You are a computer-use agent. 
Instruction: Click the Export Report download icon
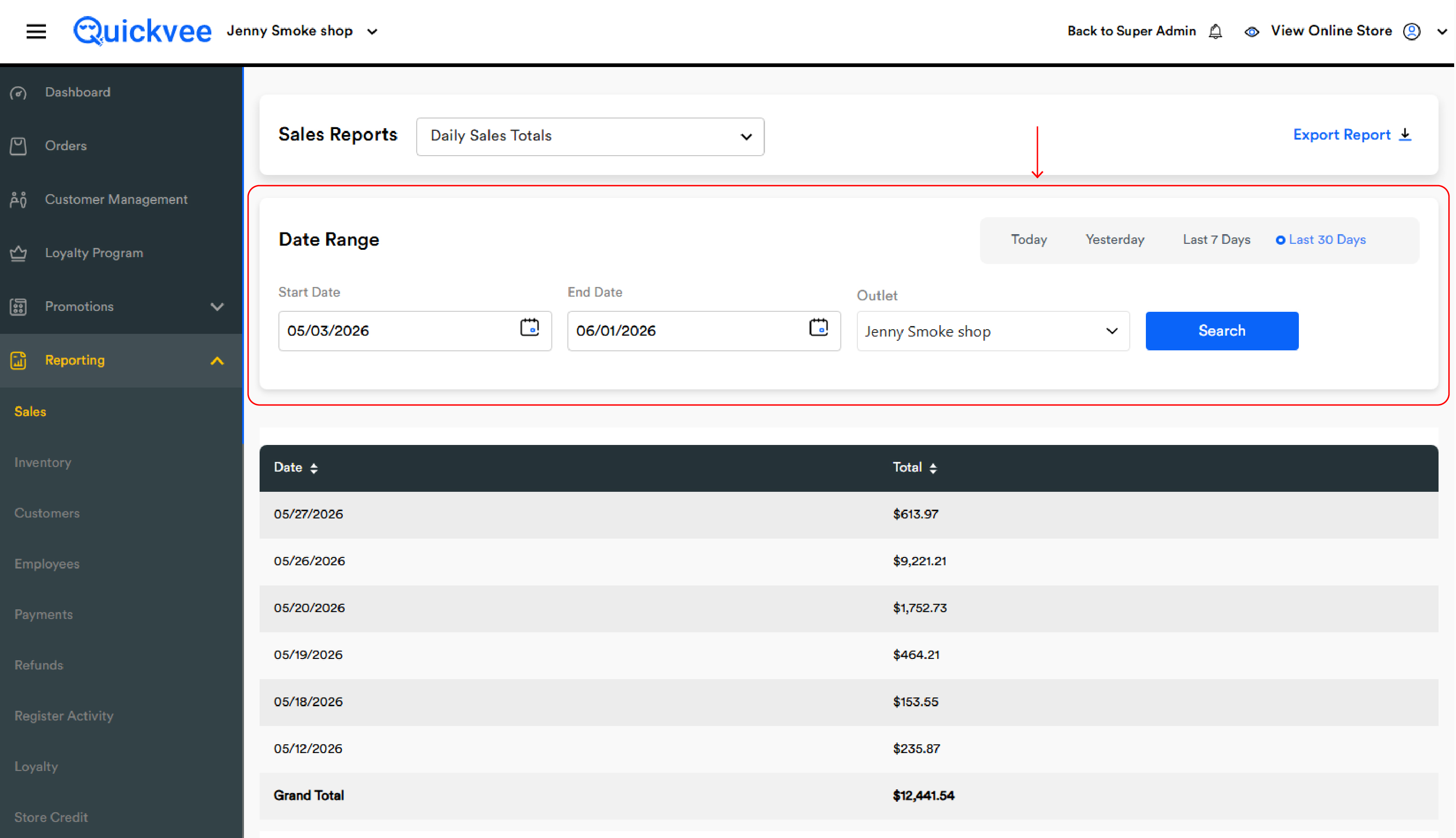[1406, 134]
